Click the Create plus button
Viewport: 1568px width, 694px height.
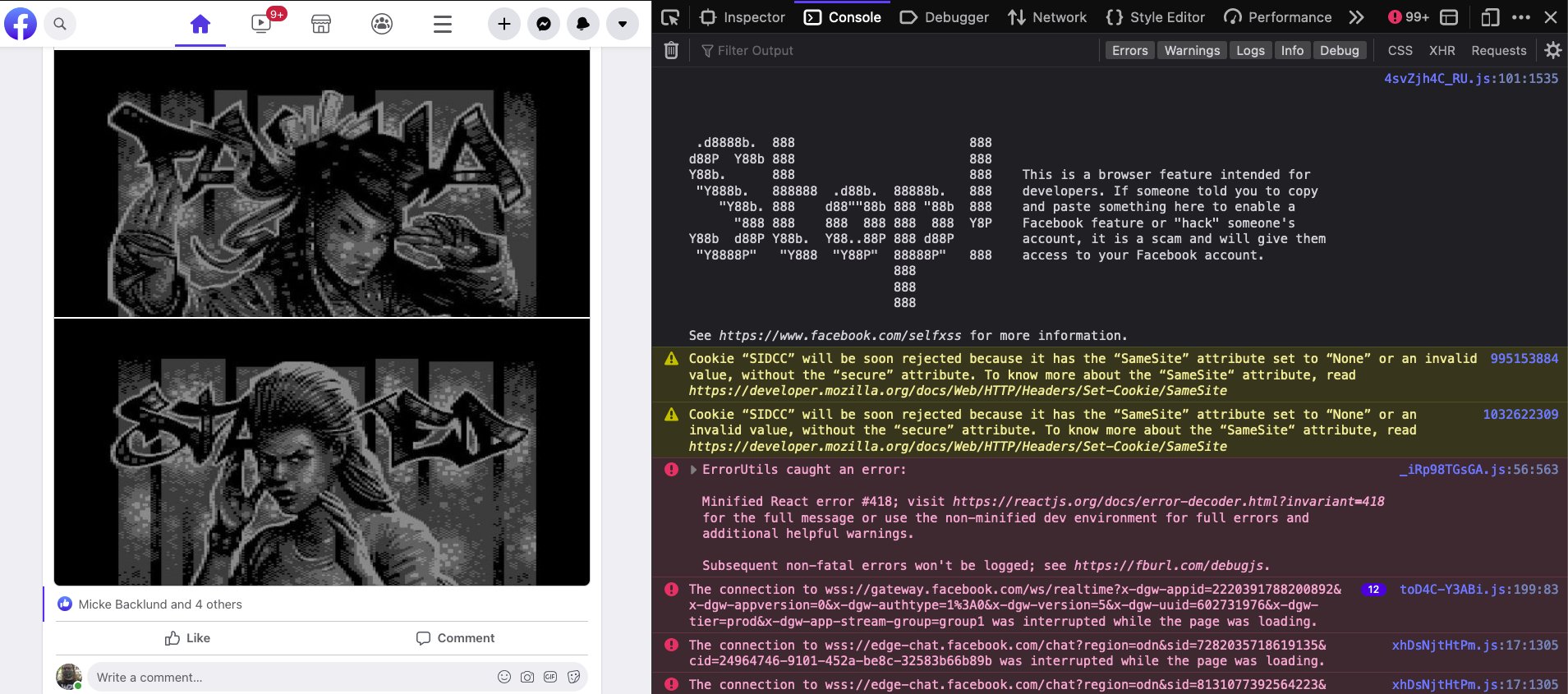(504, 24)
